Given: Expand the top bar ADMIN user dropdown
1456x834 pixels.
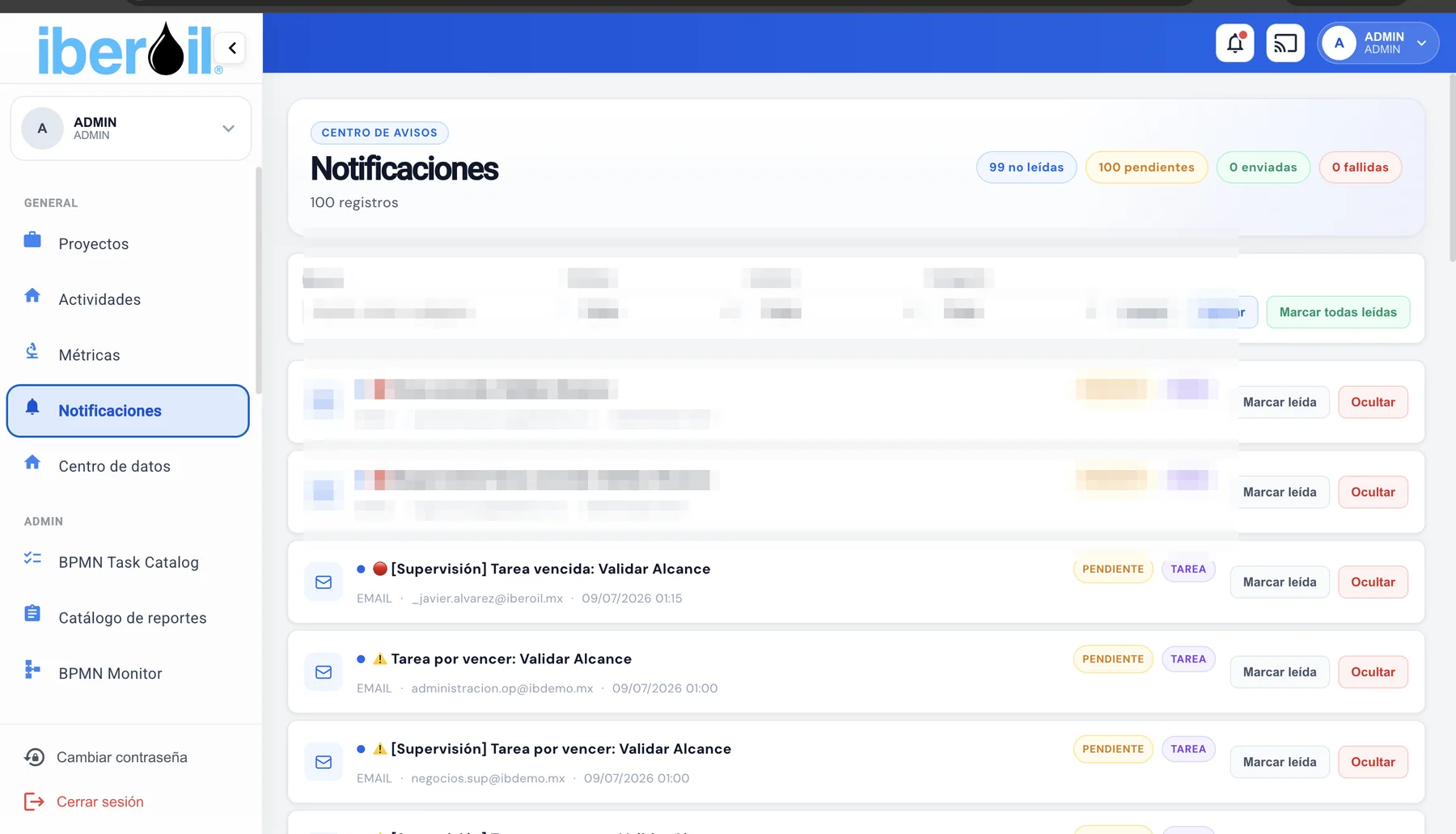Looking at the screenshot, I should (1421, 43).
